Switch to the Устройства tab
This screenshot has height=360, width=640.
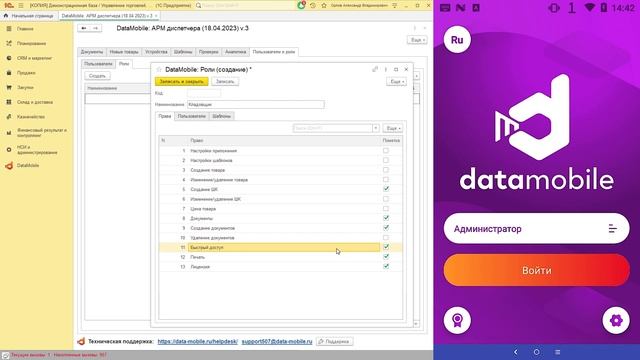coord(156,52)
